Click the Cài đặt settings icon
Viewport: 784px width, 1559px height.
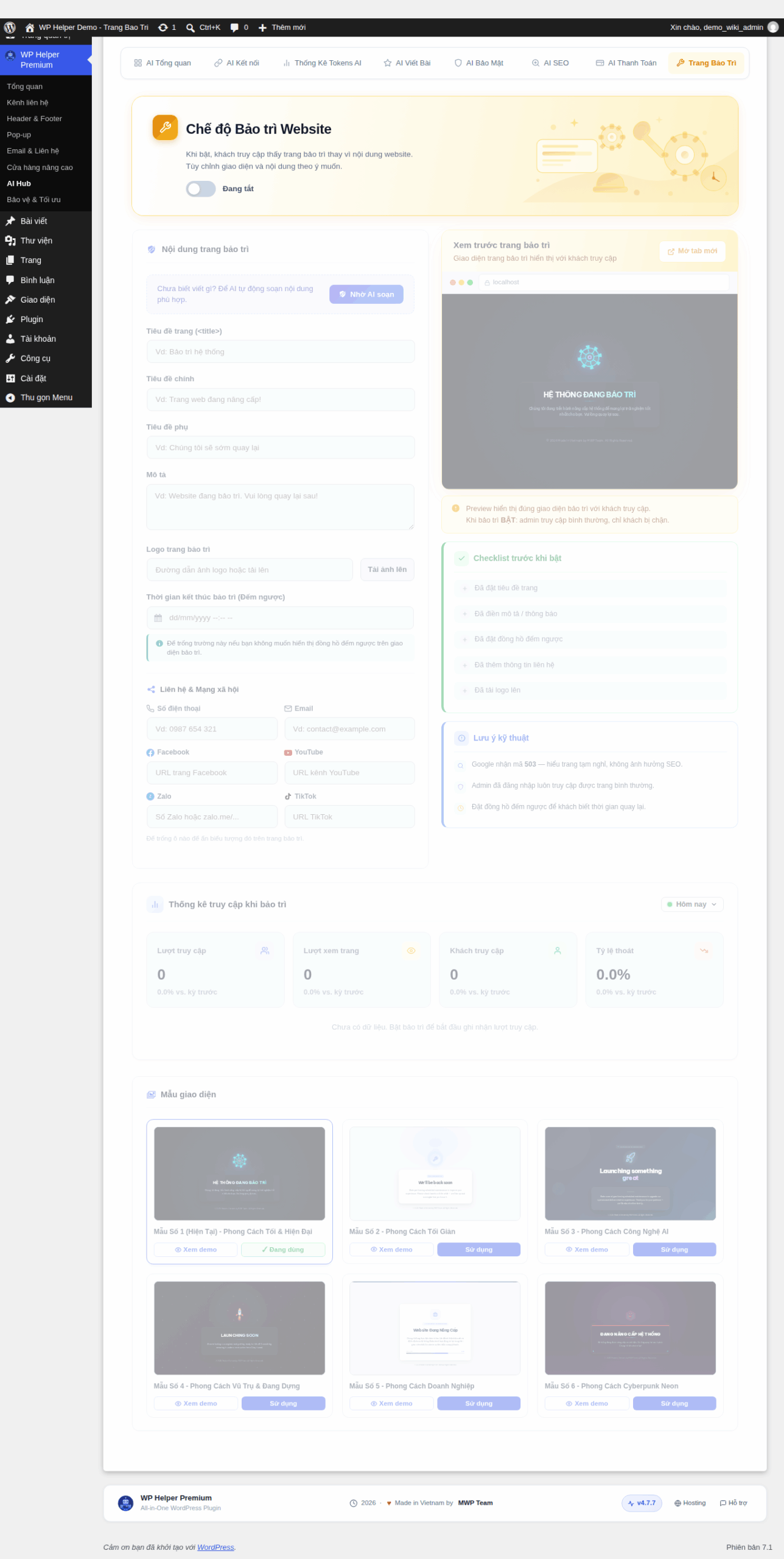click(x=10, y=378)
